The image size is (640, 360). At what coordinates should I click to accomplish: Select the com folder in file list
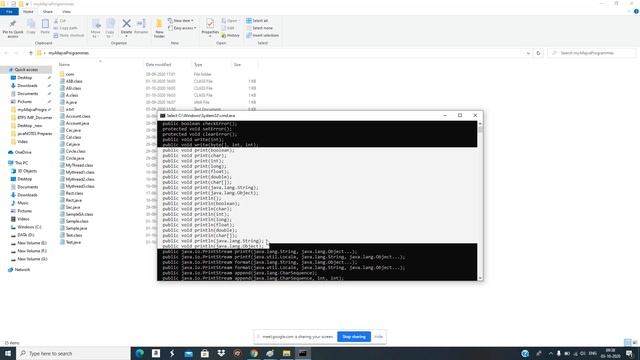pos(70,74)
